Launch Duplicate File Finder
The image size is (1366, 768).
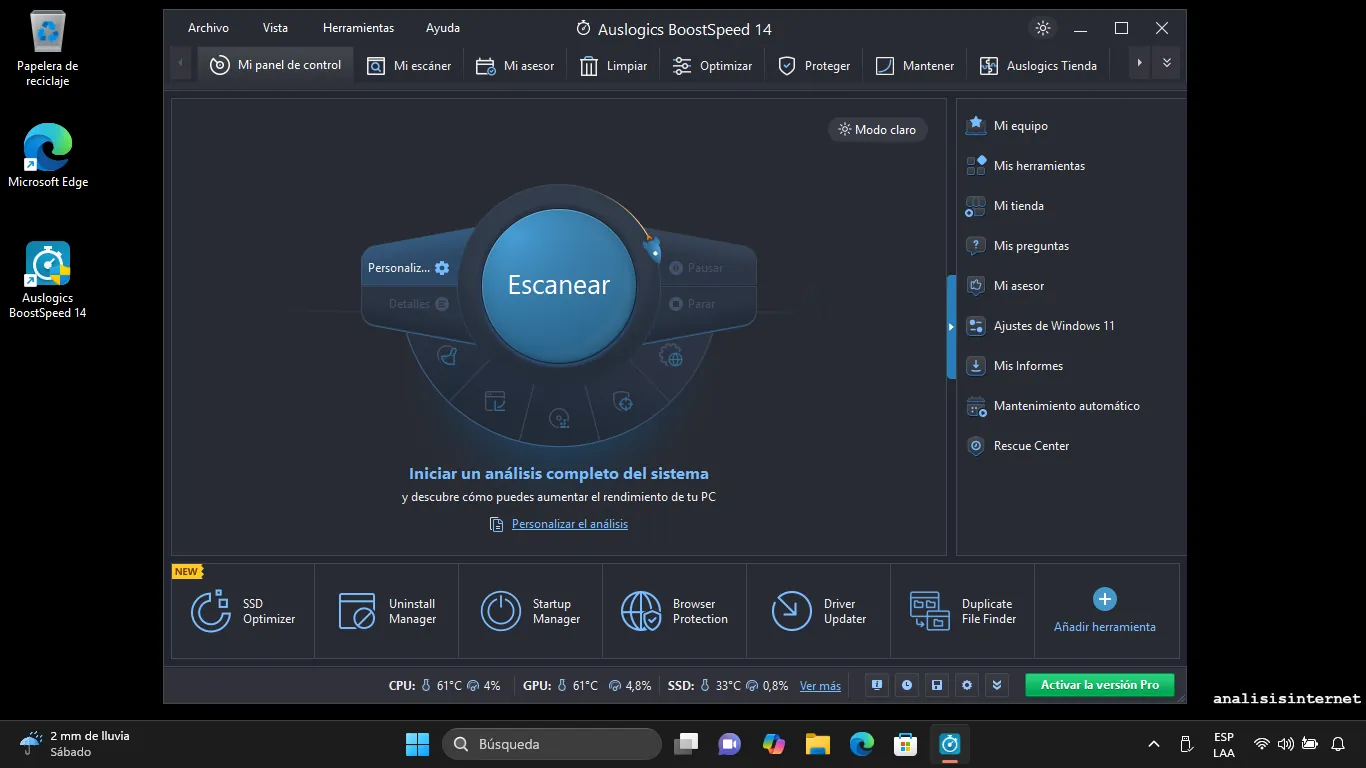tap(963, 611)
